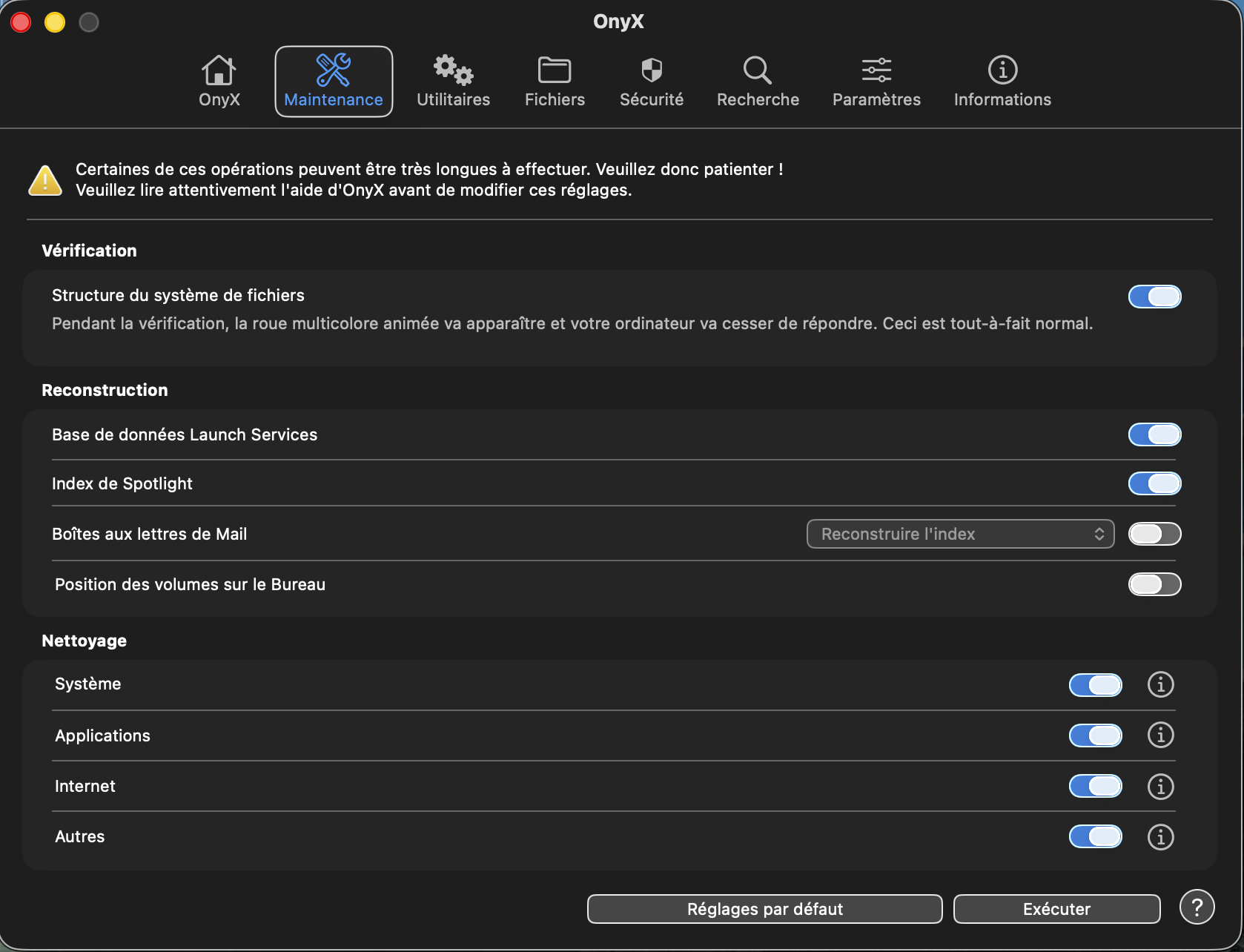Image resolution: width=1244 pixels, height=952 pixels.
Task: Run maintenance with Exécuter button
Action: [x=1056, y=909]
